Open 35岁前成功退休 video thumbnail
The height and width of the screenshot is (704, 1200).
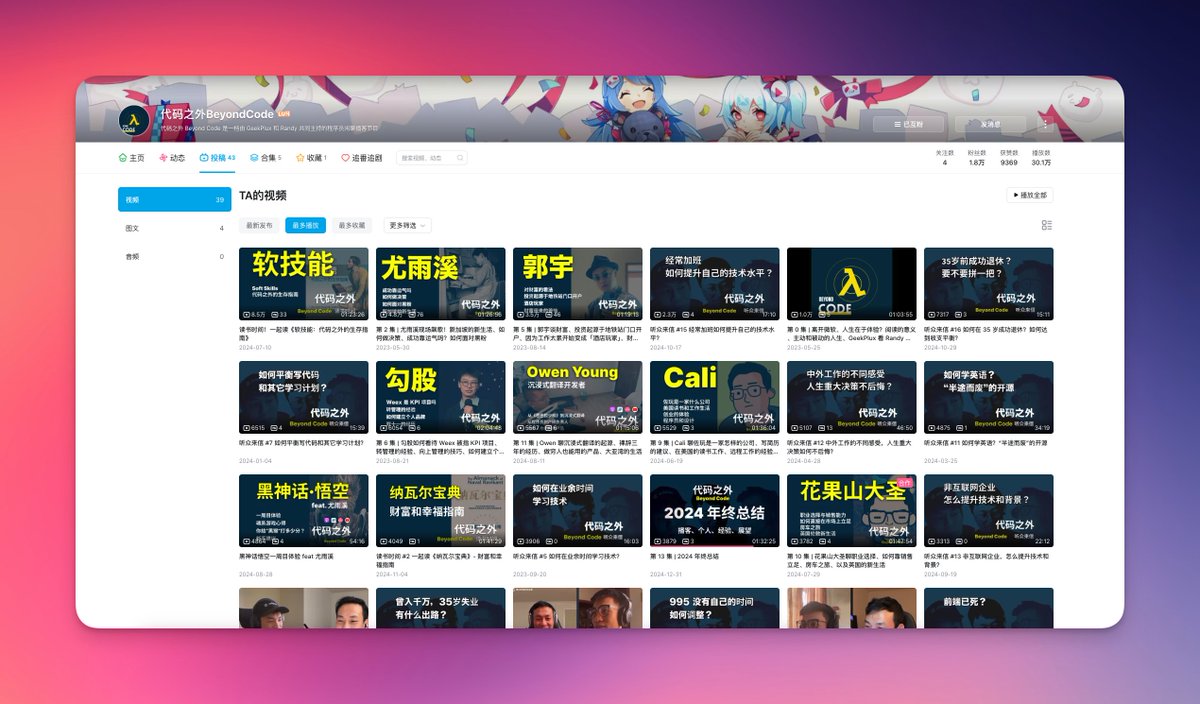pos(988,284)
